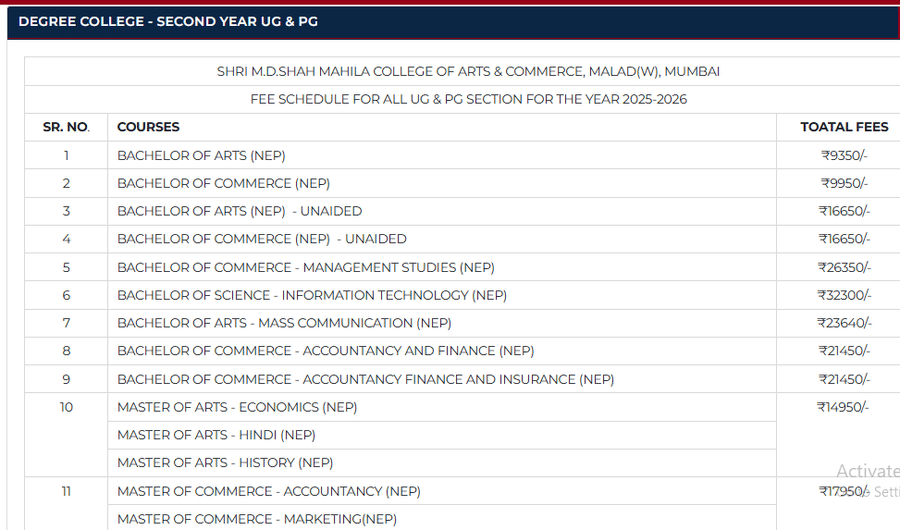Click the college name title row
The width and height of the screenshot is (900, 530).
point(468,72)
